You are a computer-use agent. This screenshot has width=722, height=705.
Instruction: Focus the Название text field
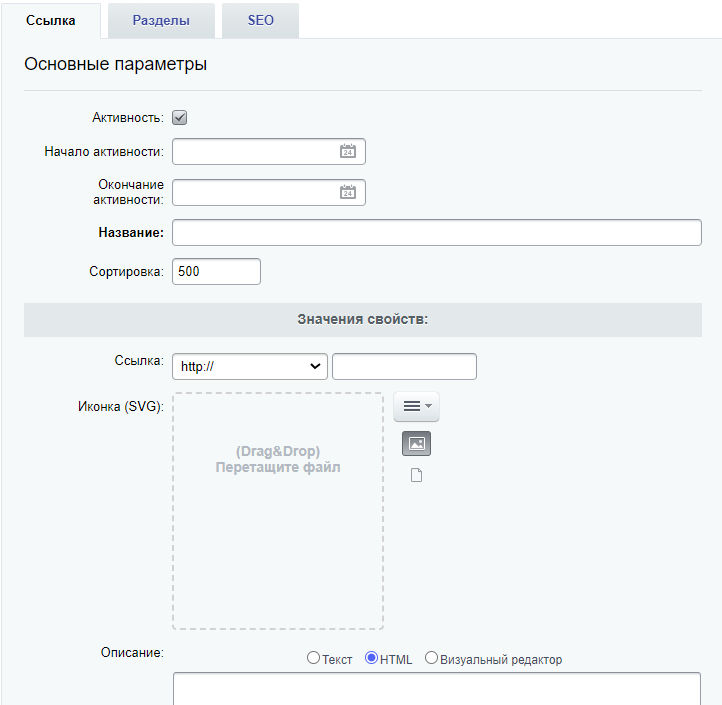437,233
